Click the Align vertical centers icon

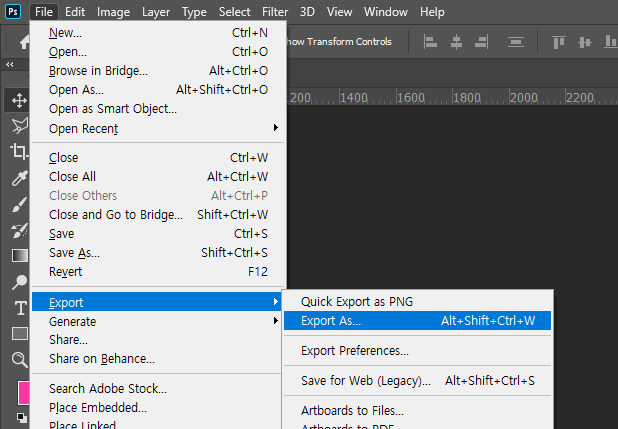tap(584, 42)
